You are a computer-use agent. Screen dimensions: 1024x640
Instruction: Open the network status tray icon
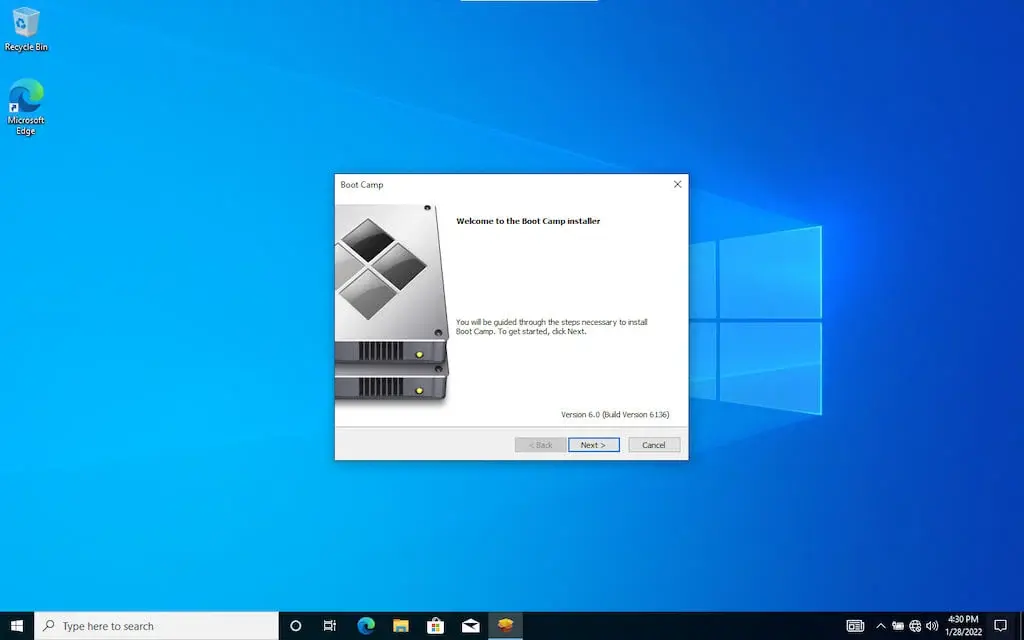pos(915,626)
